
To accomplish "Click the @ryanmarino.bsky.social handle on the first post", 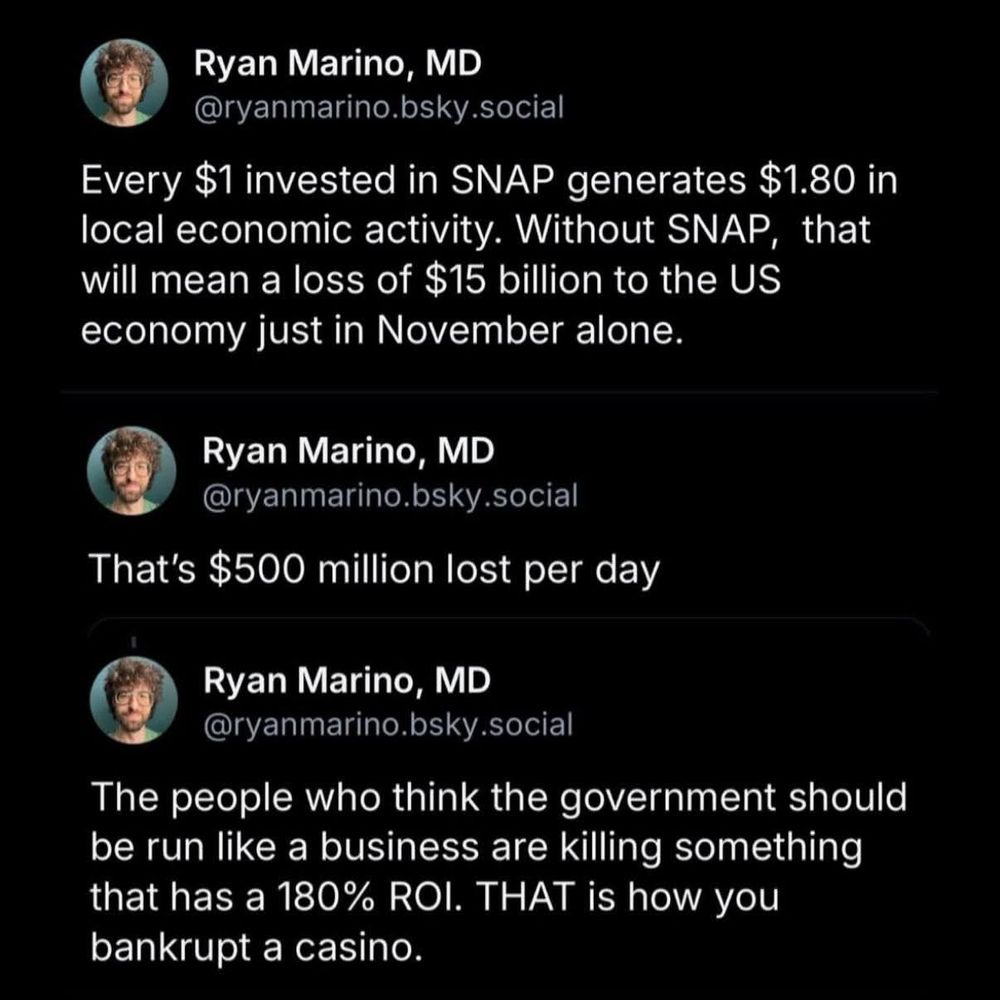I will (378, 106).
